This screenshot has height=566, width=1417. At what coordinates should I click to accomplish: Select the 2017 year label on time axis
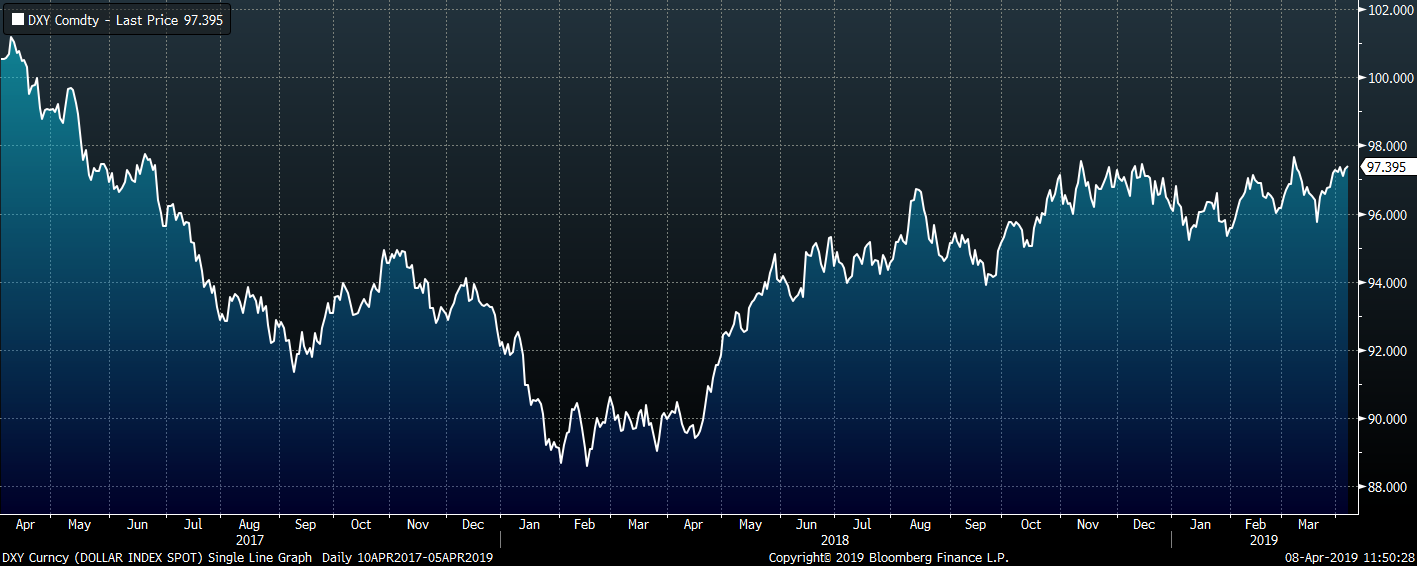pos(250,539)
